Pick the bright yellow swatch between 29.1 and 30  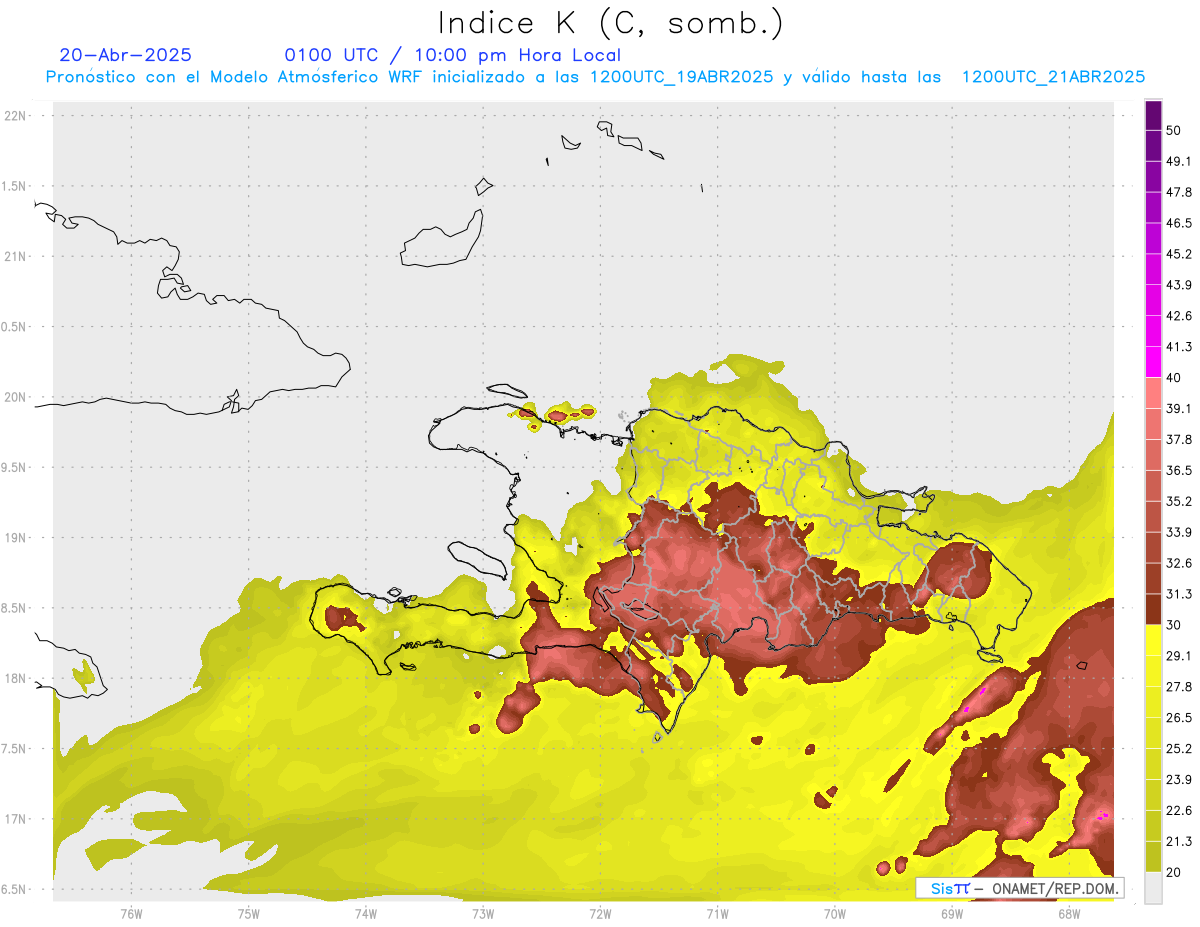1154,640
